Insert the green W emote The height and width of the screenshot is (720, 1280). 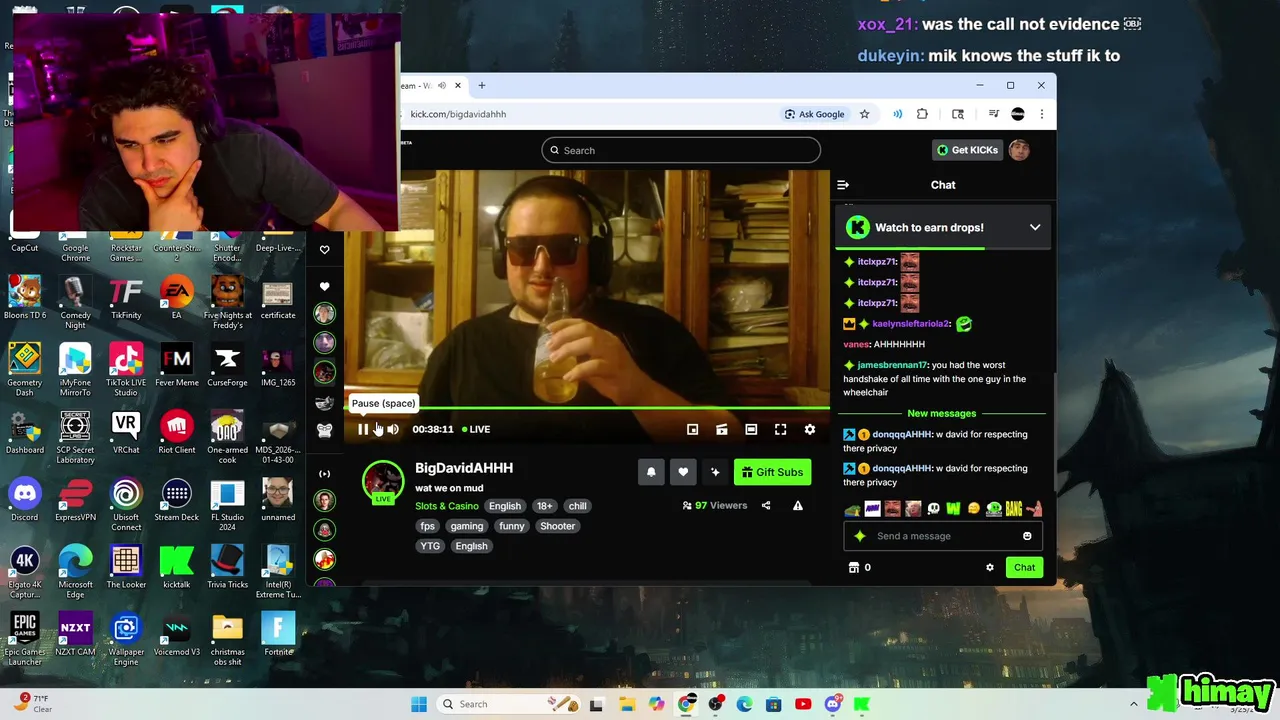pos(953,509)
